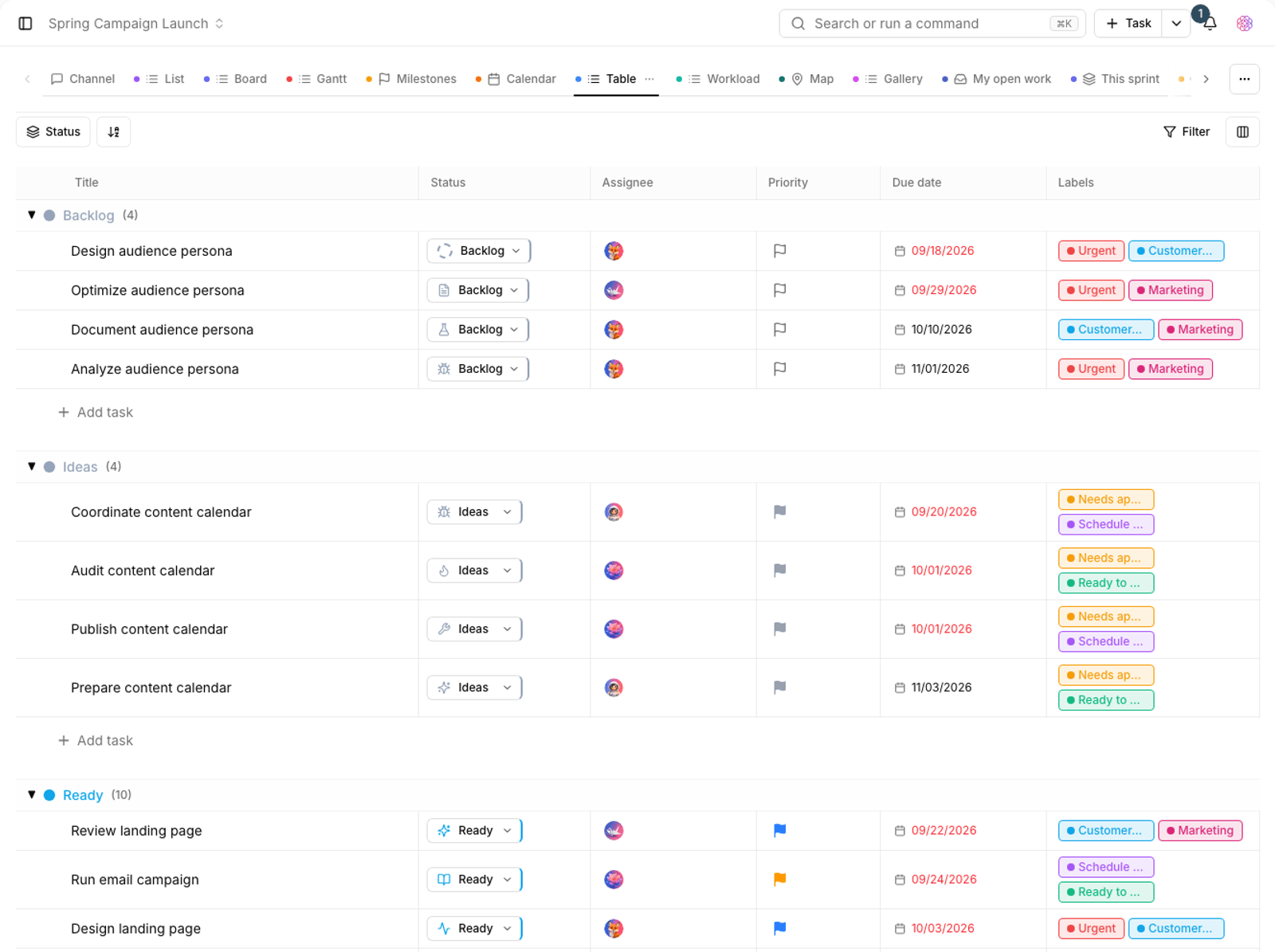Click Add task under the Ideas group
The width and height of the screenshot is (1275, 952).
pyautogui.click(x=96, y=741)
